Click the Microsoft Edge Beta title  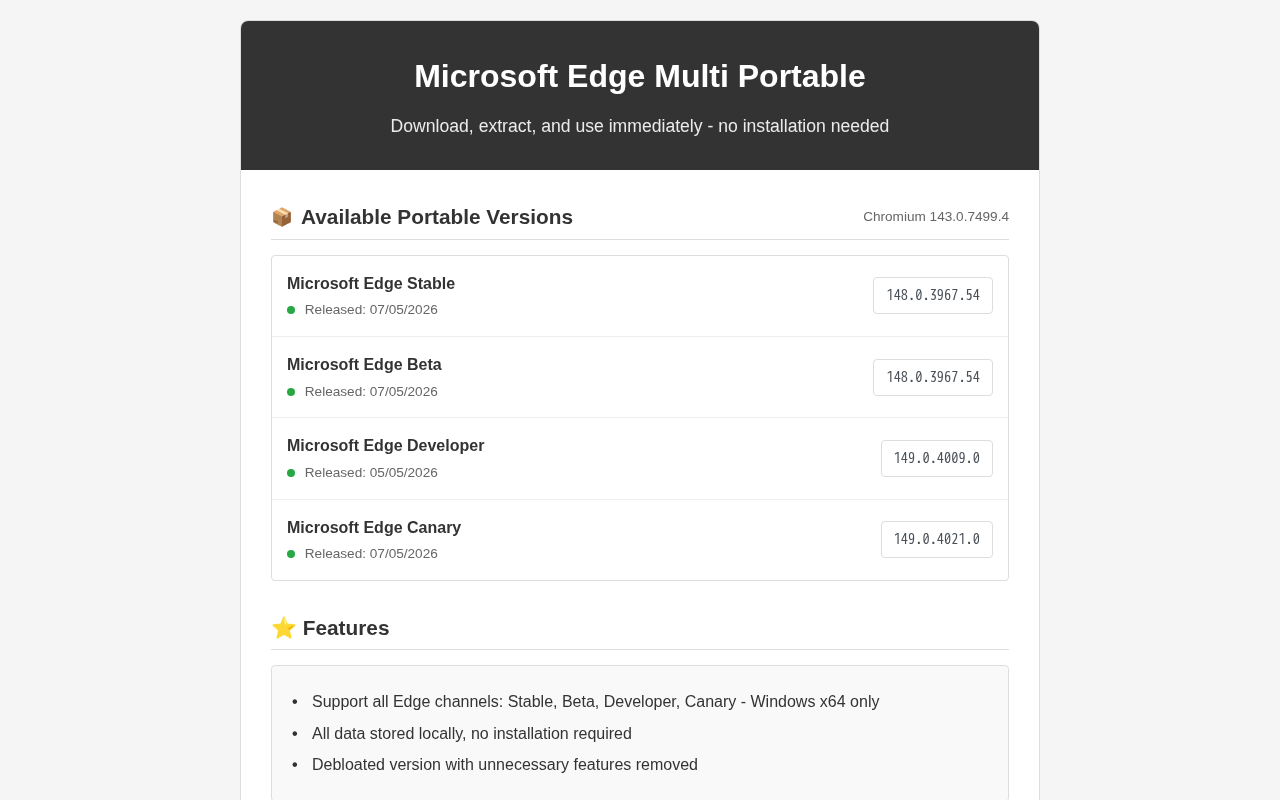pos(364,365)
